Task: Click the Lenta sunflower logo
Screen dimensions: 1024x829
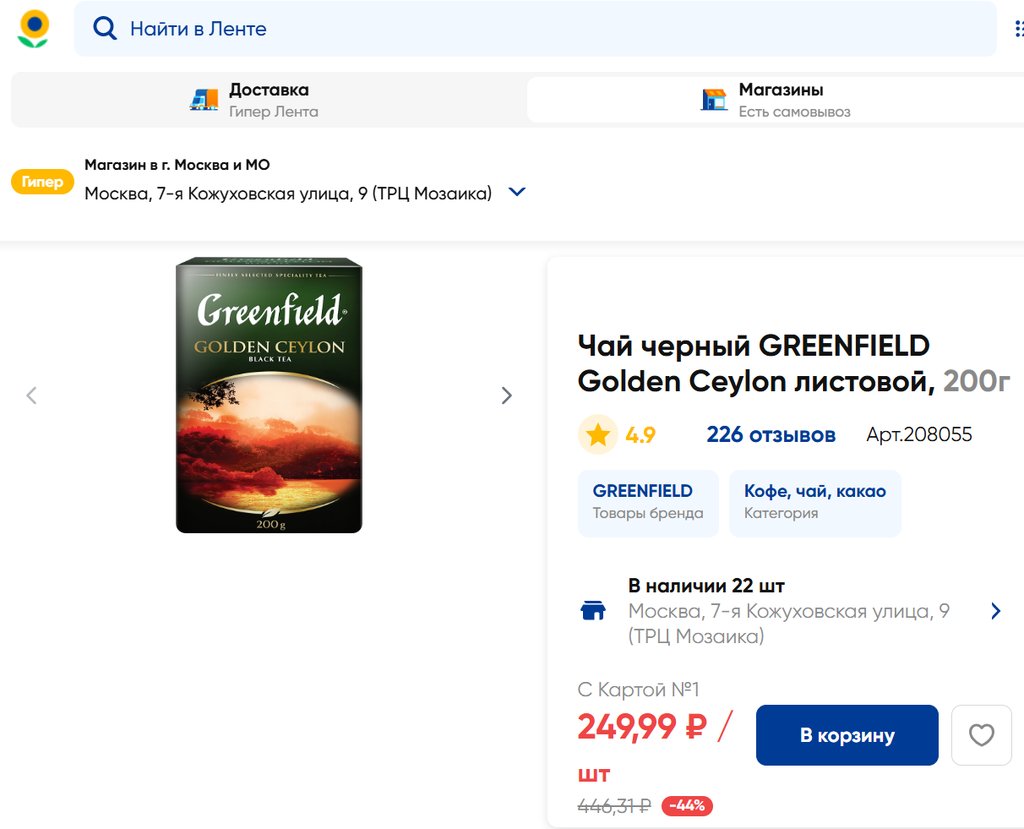Action: (33, 29)
